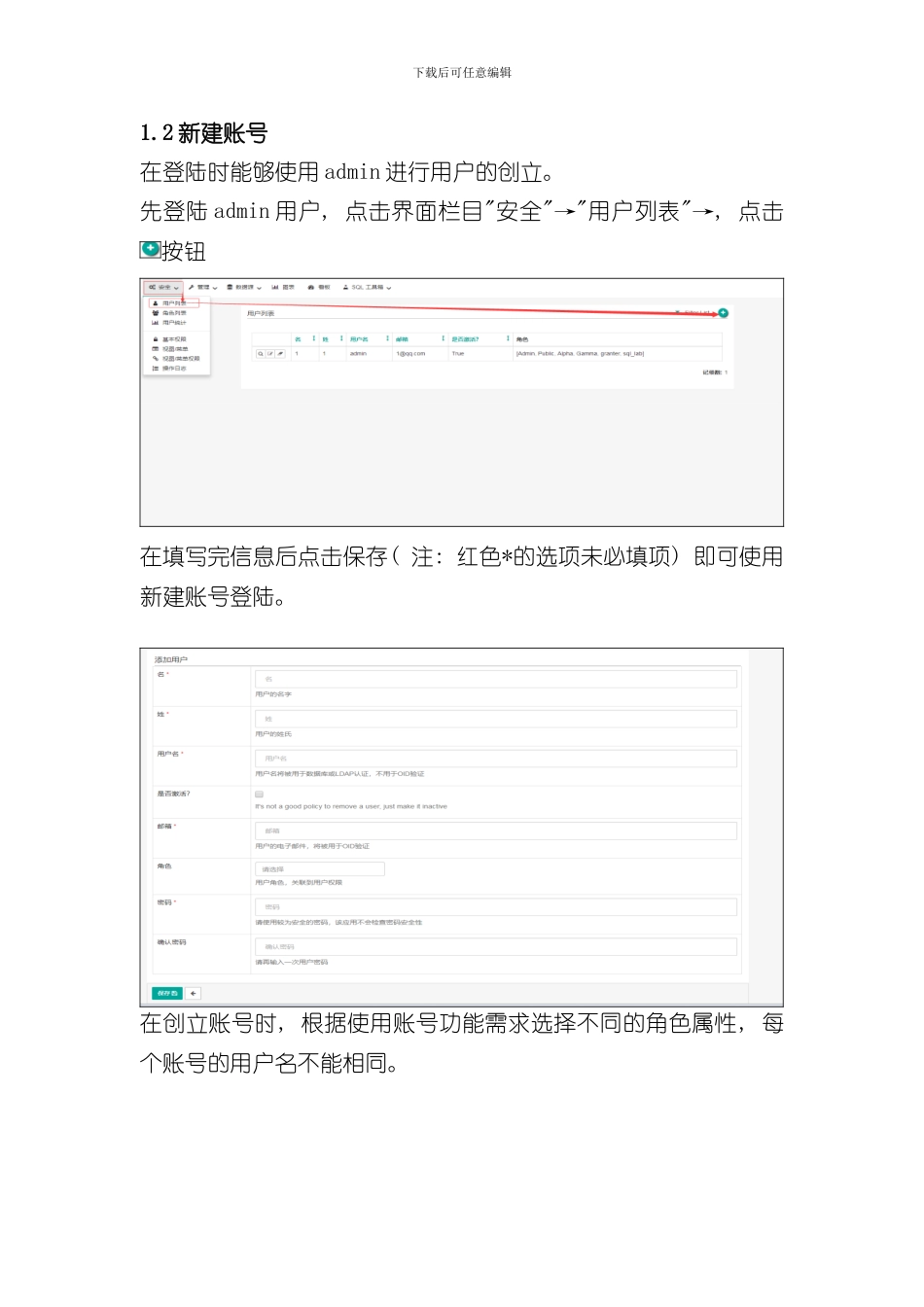Screen dimensions: 924x1307
Task: Click the '添加用户' form title
Action: 171,659
